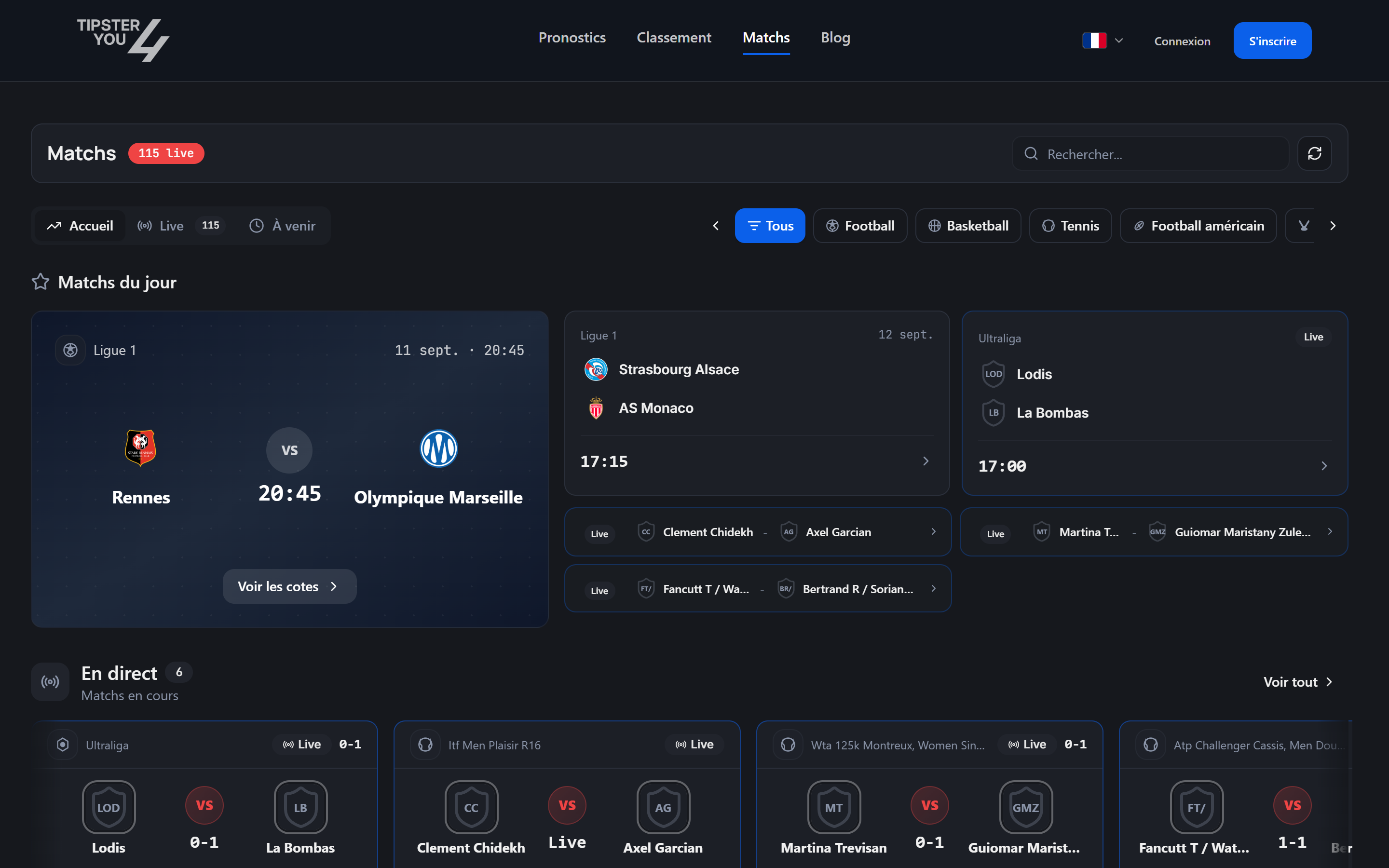This screenshot has height=868, width=1389.
Task: Open Lodis vs La Bombas via chevron
Action: pos(1323,465)
